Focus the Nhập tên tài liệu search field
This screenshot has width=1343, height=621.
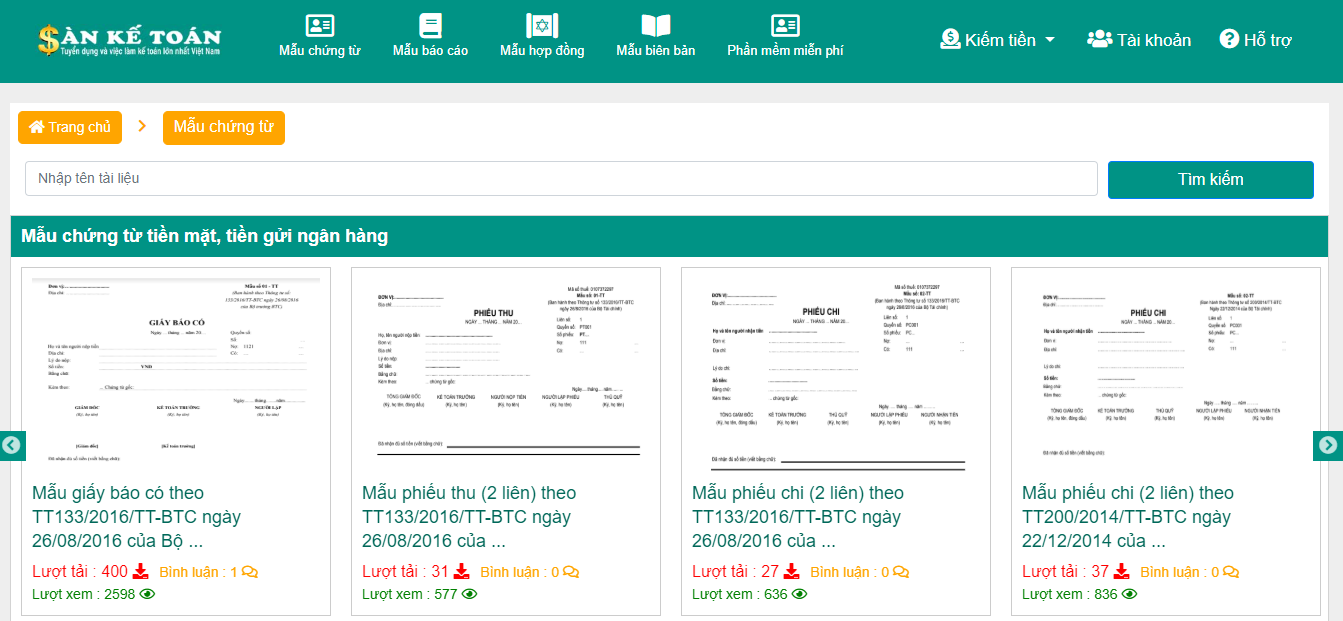561,179
